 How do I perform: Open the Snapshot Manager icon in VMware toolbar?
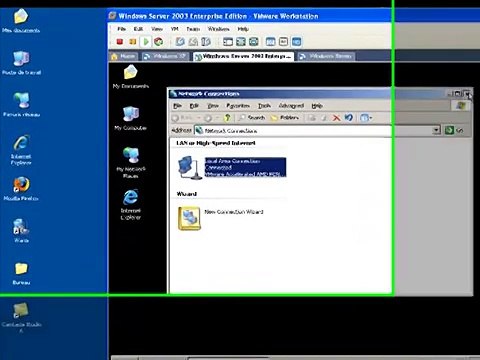click(206, 42)
